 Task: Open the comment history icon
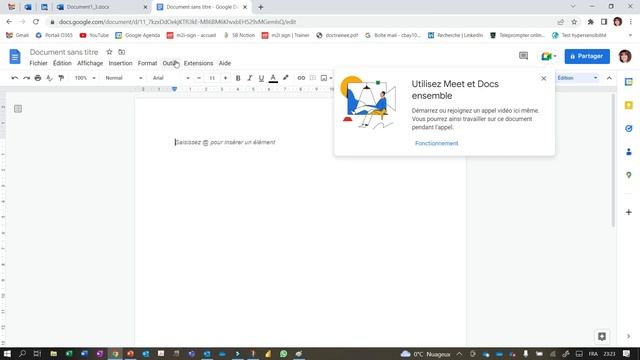click(523, 56)
